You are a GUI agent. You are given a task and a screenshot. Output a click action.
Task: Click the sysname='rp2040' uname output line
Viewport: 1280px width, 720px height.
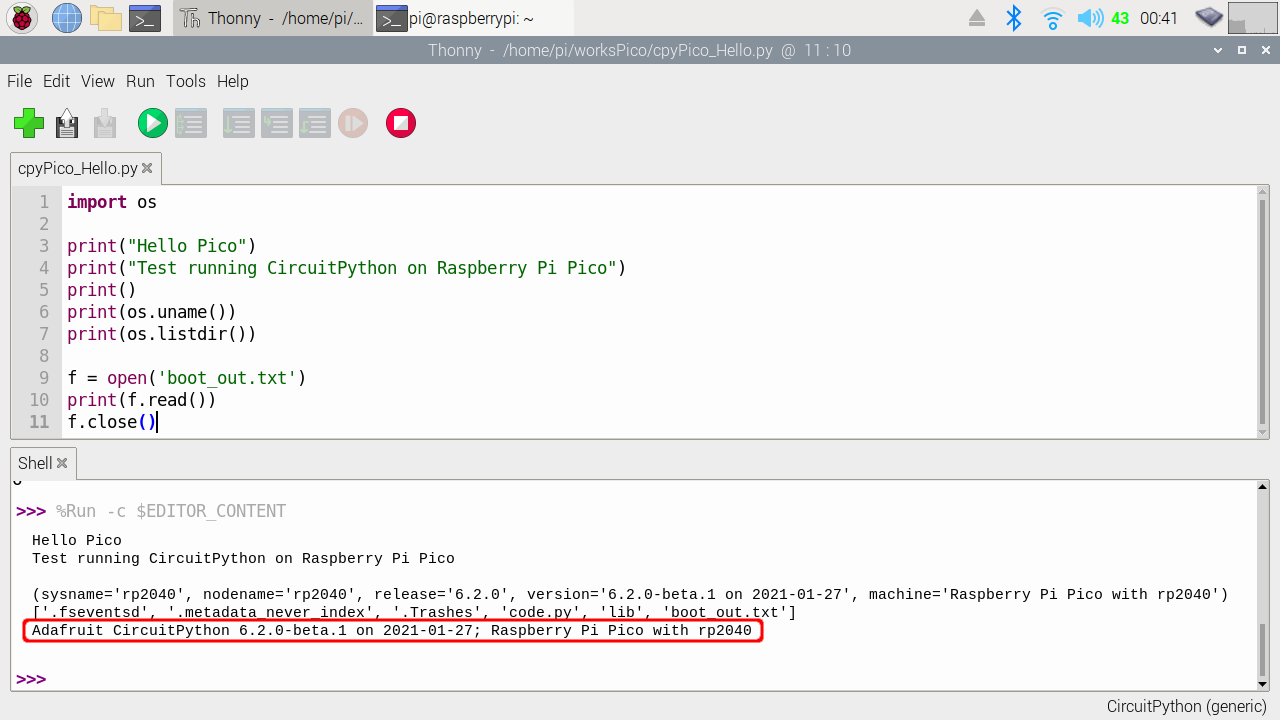[630, 594]
